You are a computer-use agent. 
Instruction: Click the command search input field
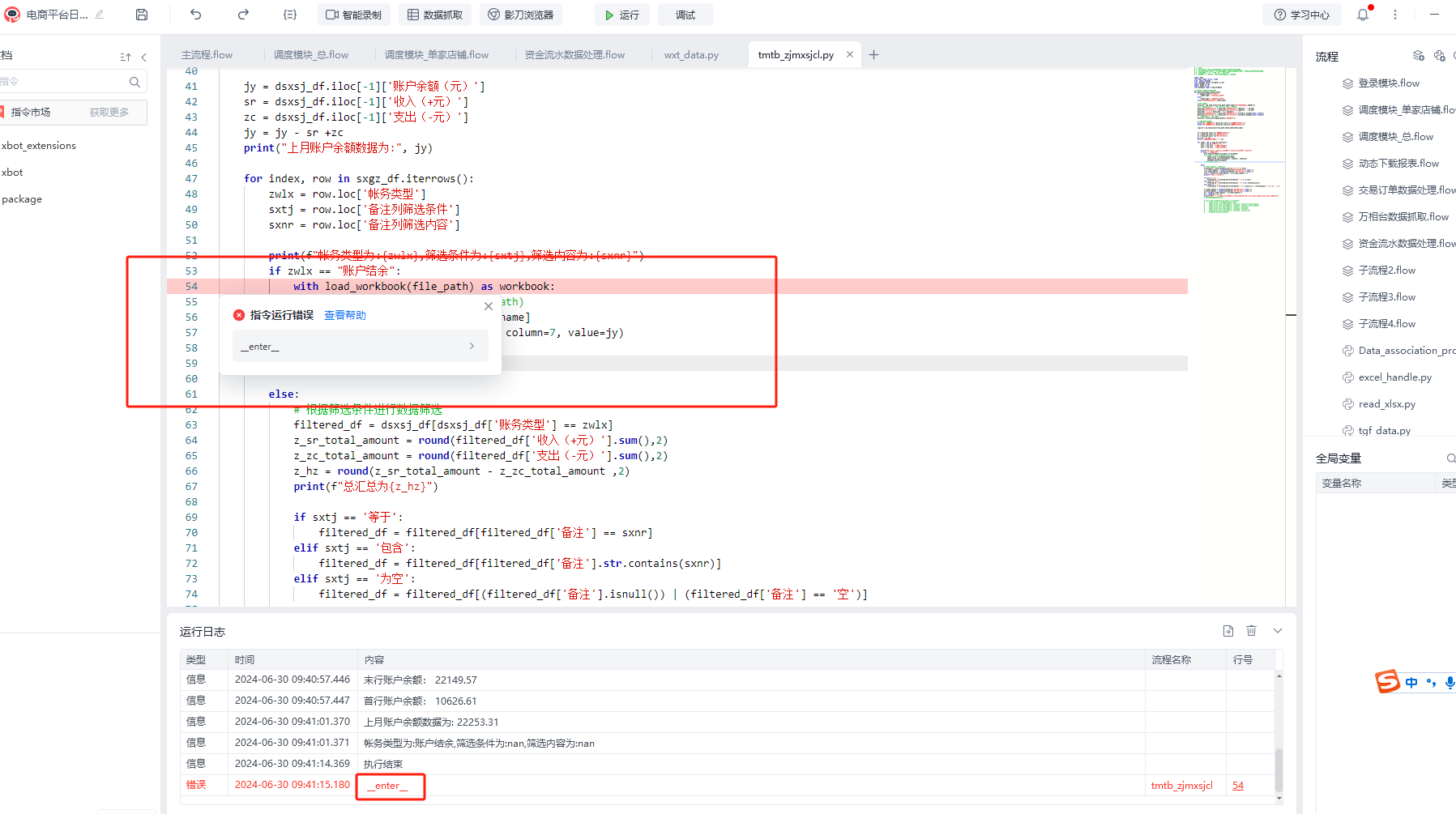[65, 82]
